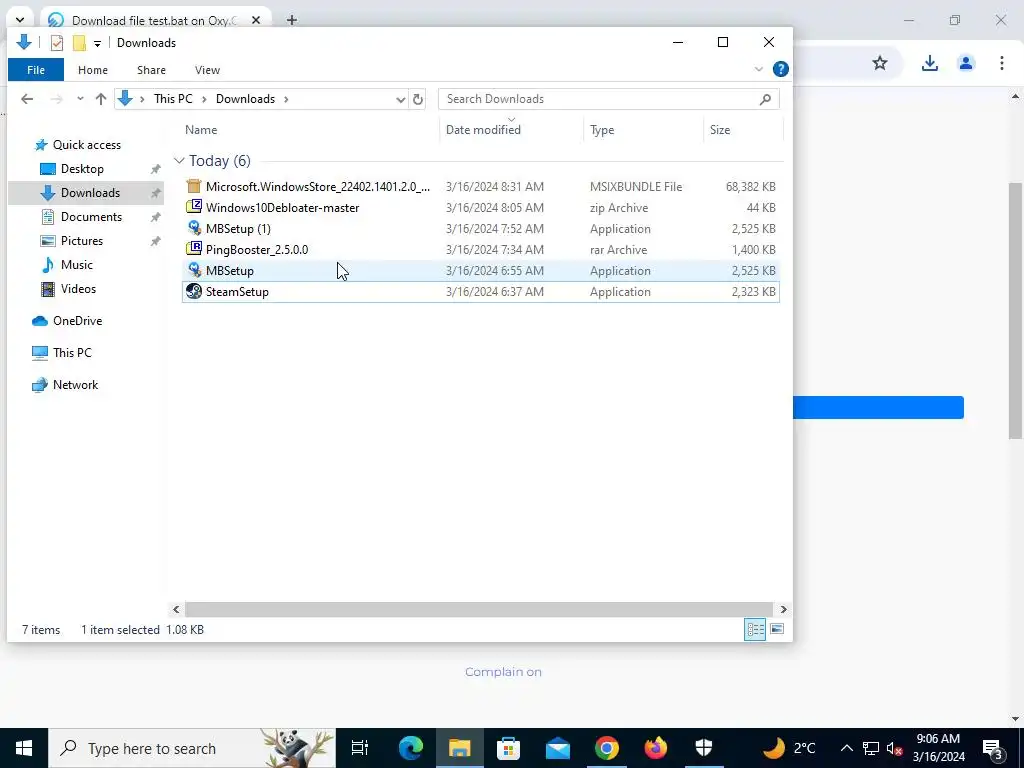The width and height of the screenshot is (1024, 768).
Task: Switch to Details view icon in status bar
Action: 755,630
